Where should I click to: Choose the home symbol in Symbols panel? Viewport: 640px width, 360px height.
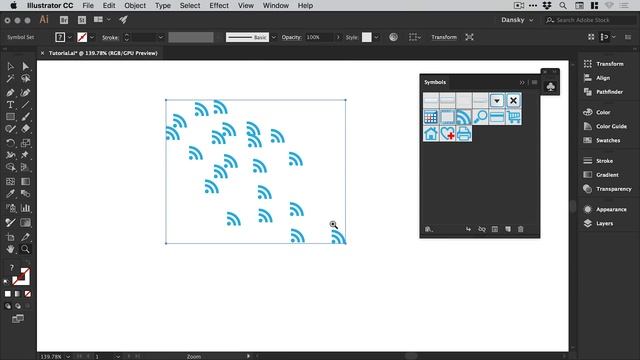[431, 134]
